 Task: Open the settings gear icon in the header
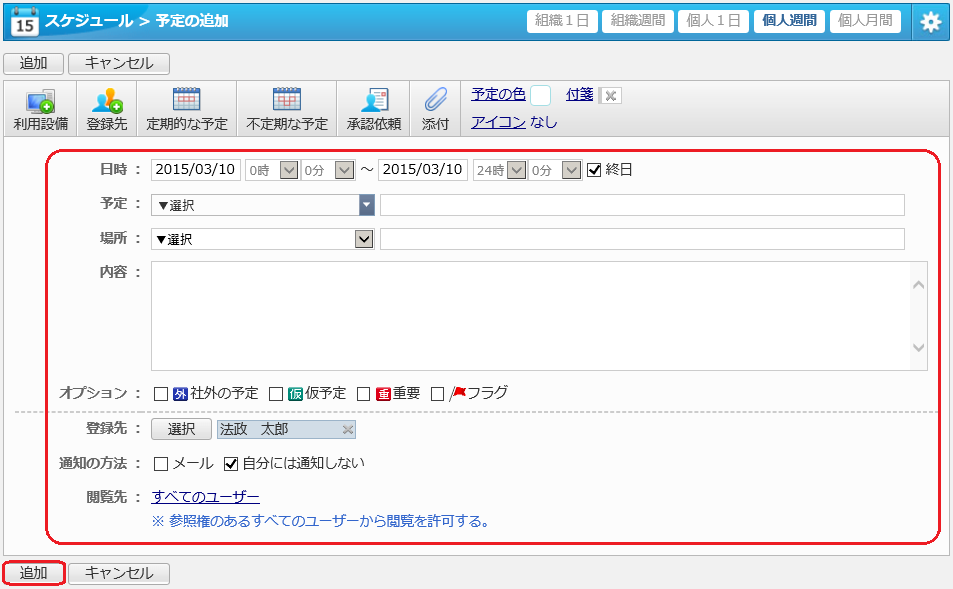931,22
